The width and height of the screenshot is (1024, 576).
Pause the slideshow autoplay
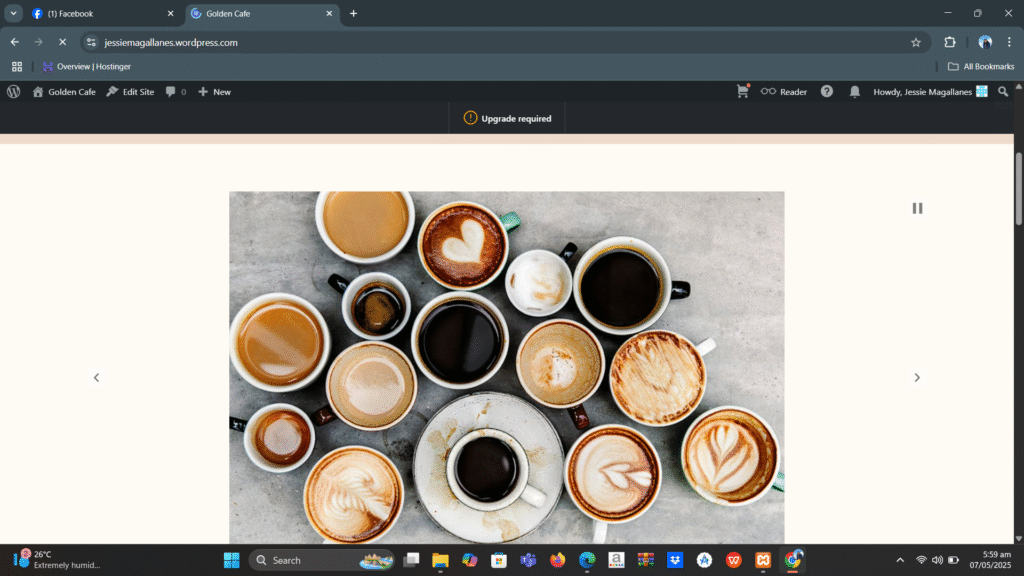click(917, 208)
